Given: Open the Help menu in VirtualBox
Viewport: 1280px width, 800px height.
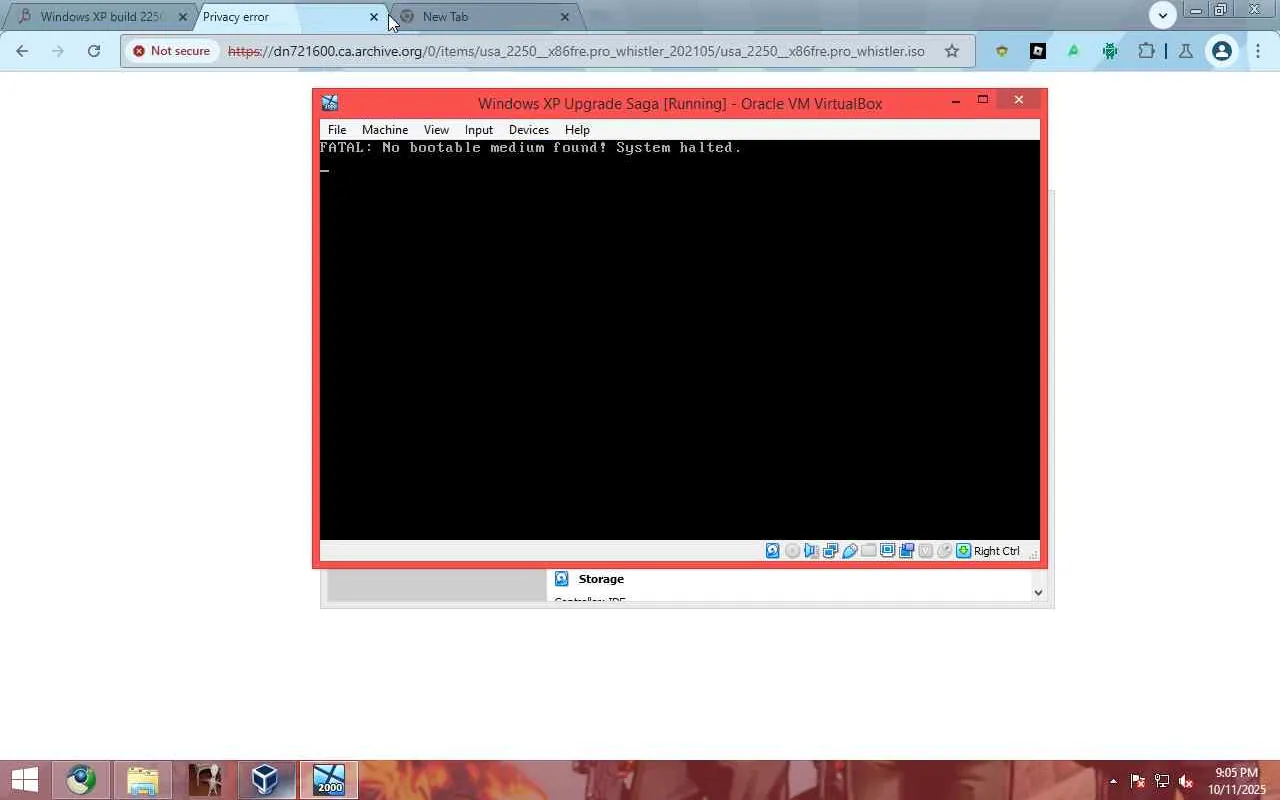Looking at the screenshot, I should coord(577,130).
